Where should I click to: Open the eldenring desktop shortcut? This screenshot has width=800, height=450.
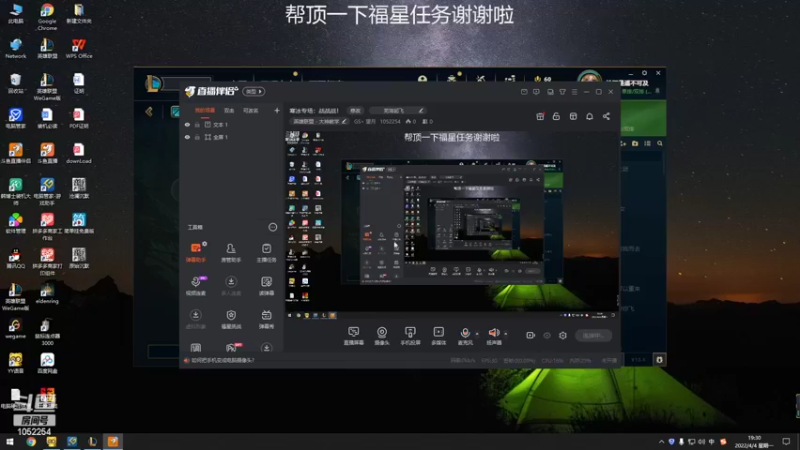[47, 293]
